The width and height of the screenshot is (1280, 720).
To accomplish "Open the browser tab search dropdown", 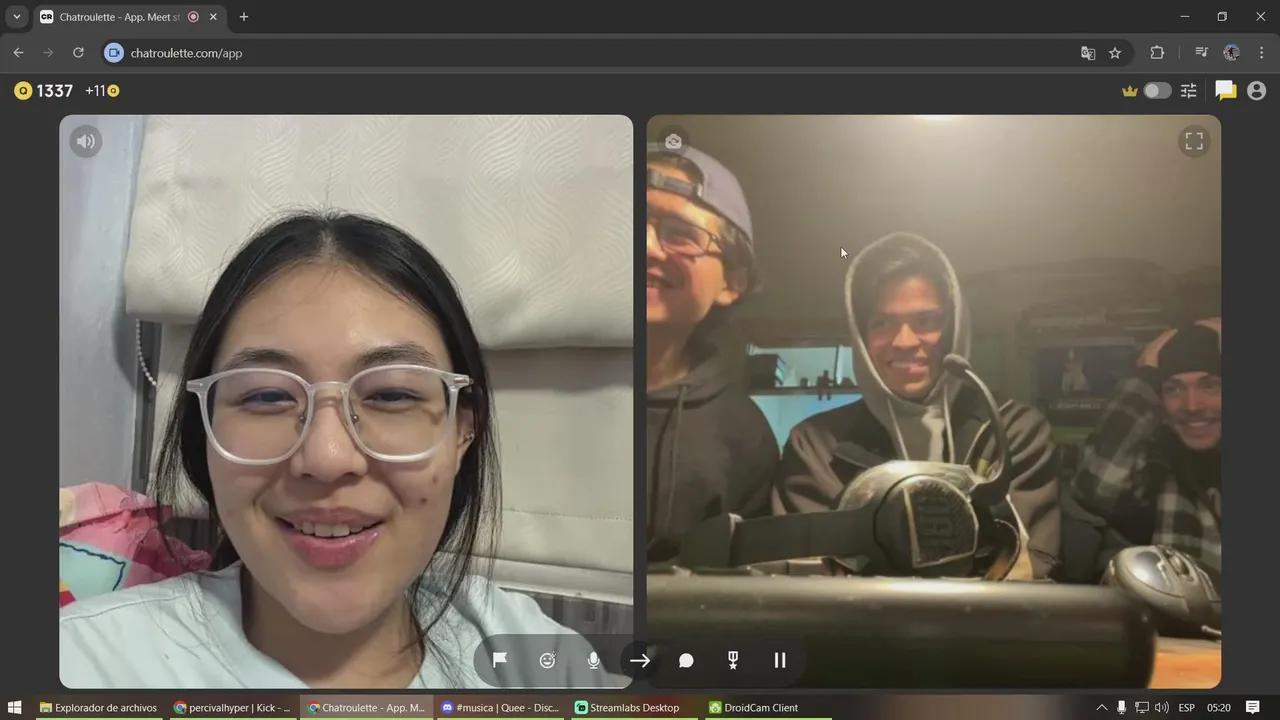I will (x=15, y=16).
